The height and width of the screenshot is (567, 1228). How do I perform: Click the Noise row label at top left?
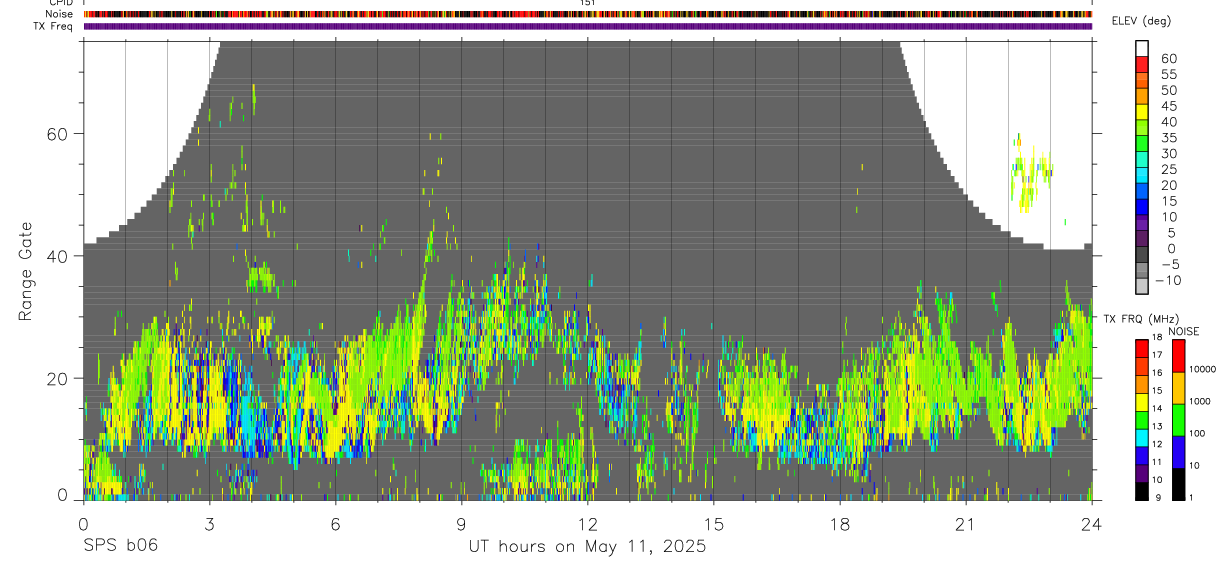pos(60,14)
